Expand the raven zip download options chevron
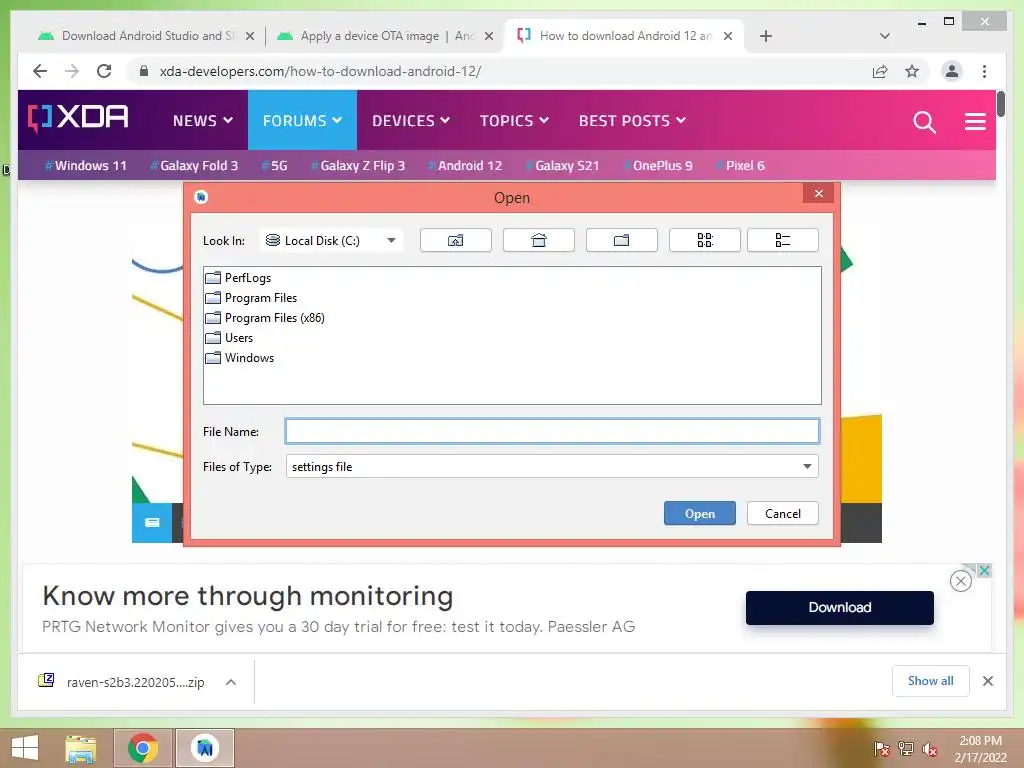This screenshot has width=1024, height=768. click(231, 682)
